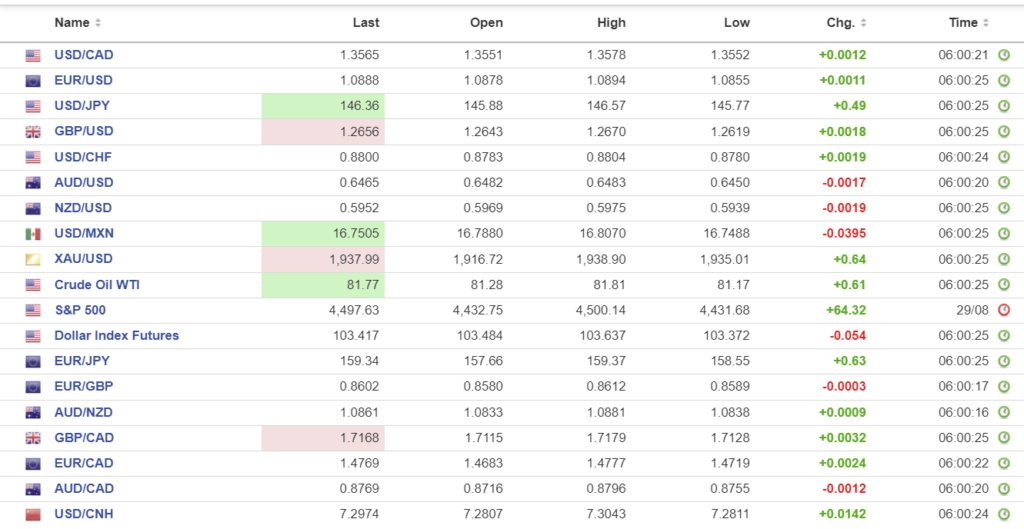Click the US flag icon beside USD/CAD
This screenshot has height=529, width=1024.
coord(33,55)
